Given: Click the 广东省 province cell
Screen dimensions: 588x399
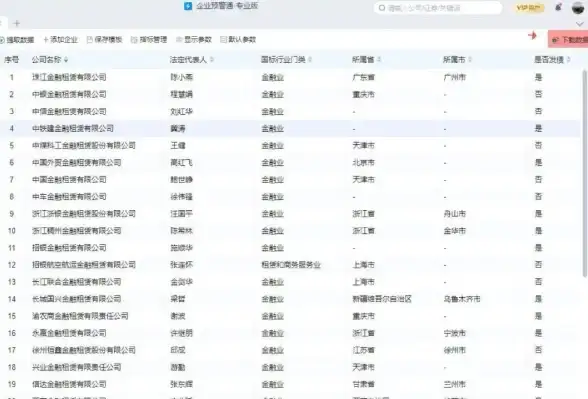Looking at the screenshot, I should [363, 77].
